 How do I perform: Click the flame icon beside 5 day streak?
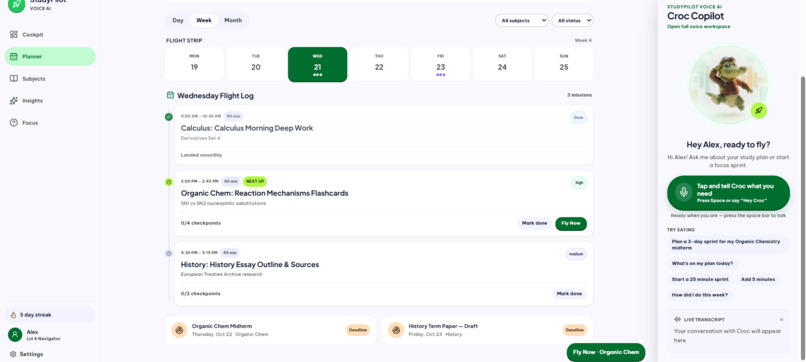(x=13, y=315)
